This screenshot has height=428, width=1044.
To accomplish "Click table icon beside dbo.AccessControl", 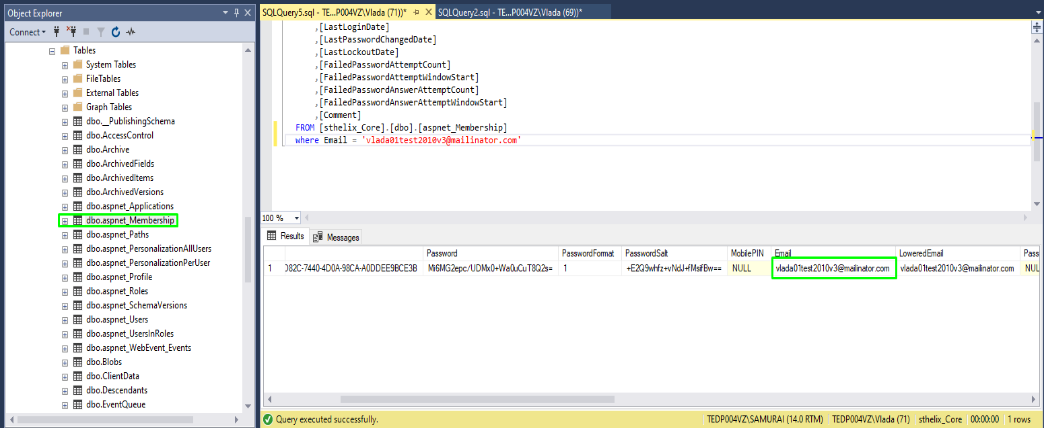I will tap(77, 135).
